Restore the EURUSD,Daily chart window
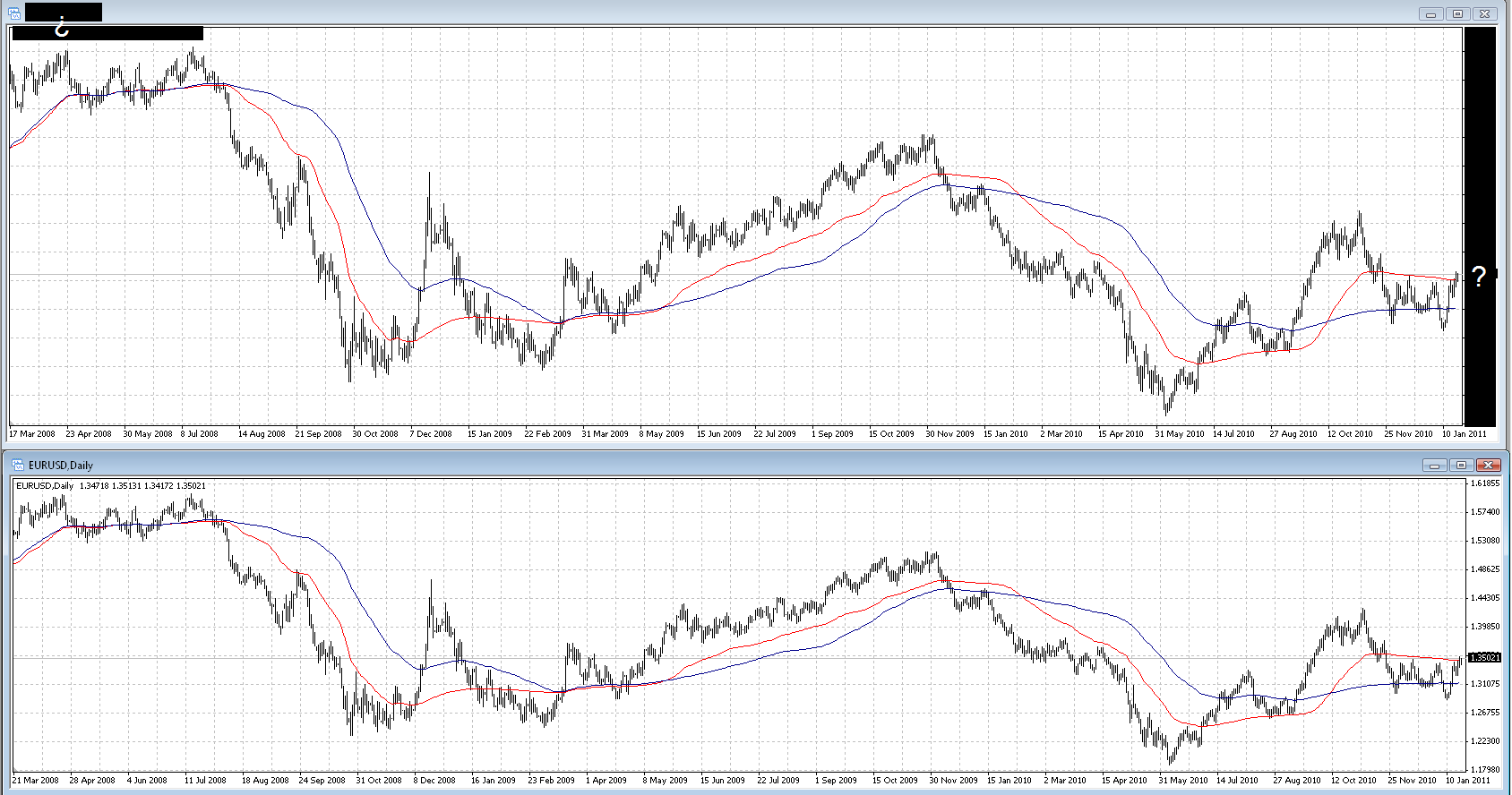The image size is (1512, 795). (1461, 465)
